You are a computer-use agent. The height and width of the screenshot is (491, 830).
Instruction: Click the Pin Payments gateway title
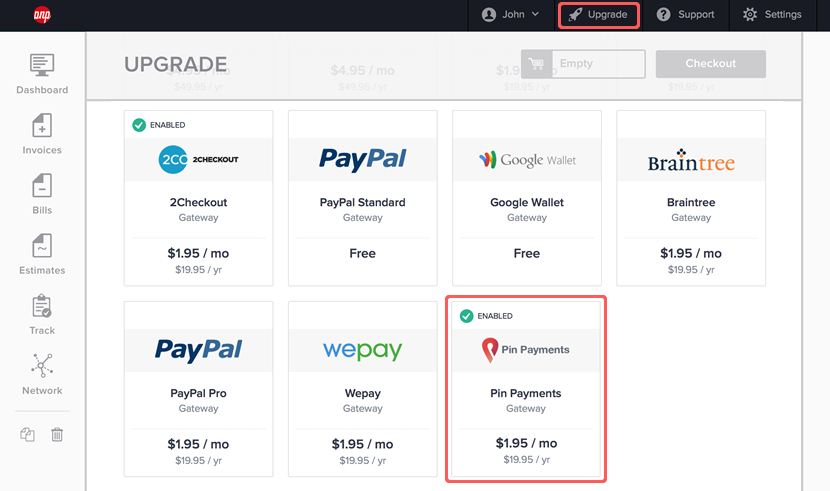(x=526, y=394)
